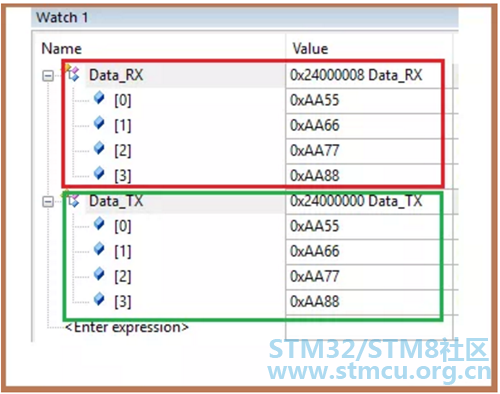
Task: Click the Data_RX array variable icon
Action: pyautogui.click(x=73, y=73)
